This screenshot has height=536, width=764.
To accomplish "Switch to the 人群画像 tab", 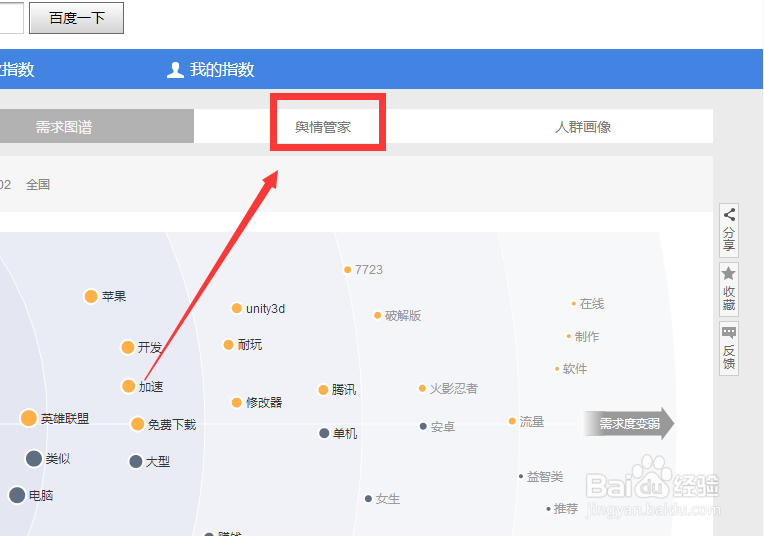I will coord(583,127).
